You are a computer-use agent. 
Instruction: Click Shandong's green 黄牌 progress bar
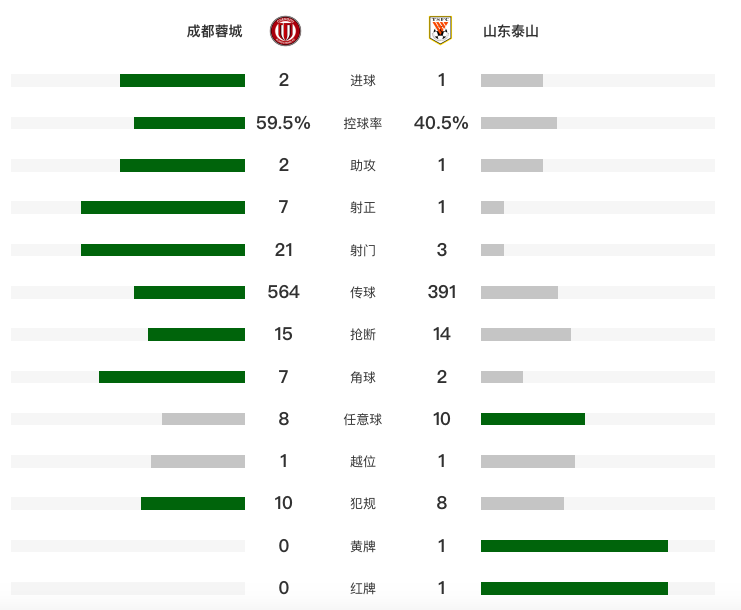point(574,546)
